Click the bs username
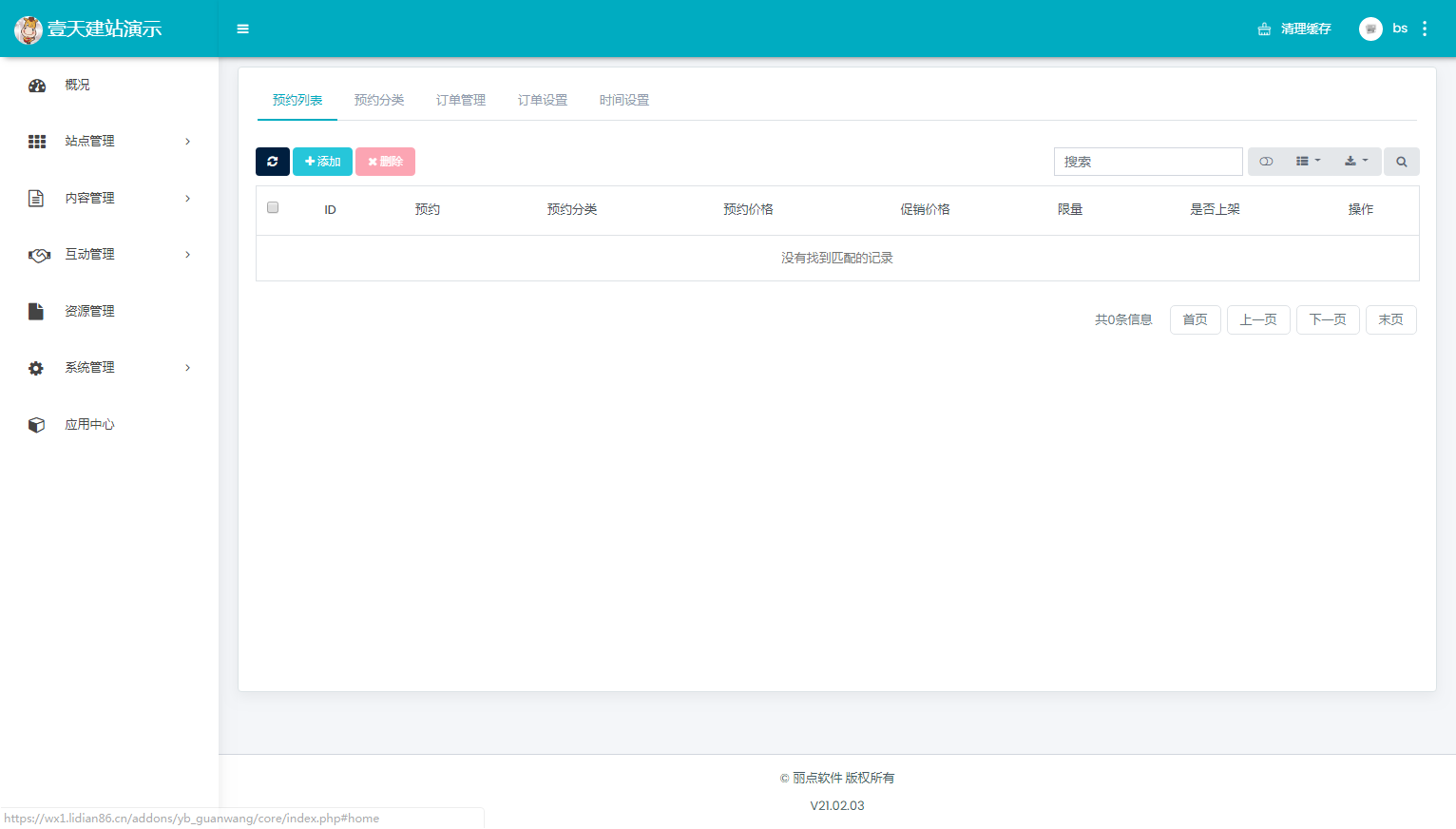This screenshot has width=1456, height=829. pyautogui.click(x=1400, y=29)
